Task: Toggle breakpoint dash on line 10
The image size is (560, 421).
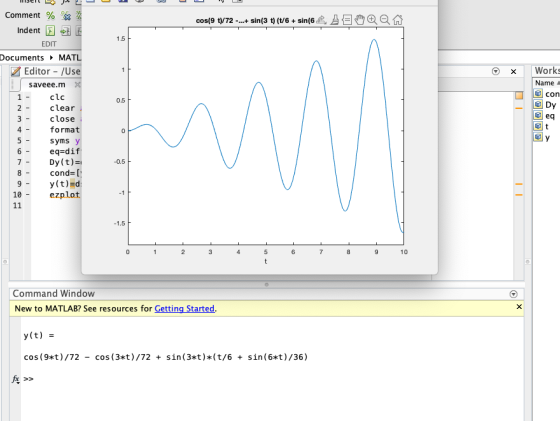Action: 28,195
